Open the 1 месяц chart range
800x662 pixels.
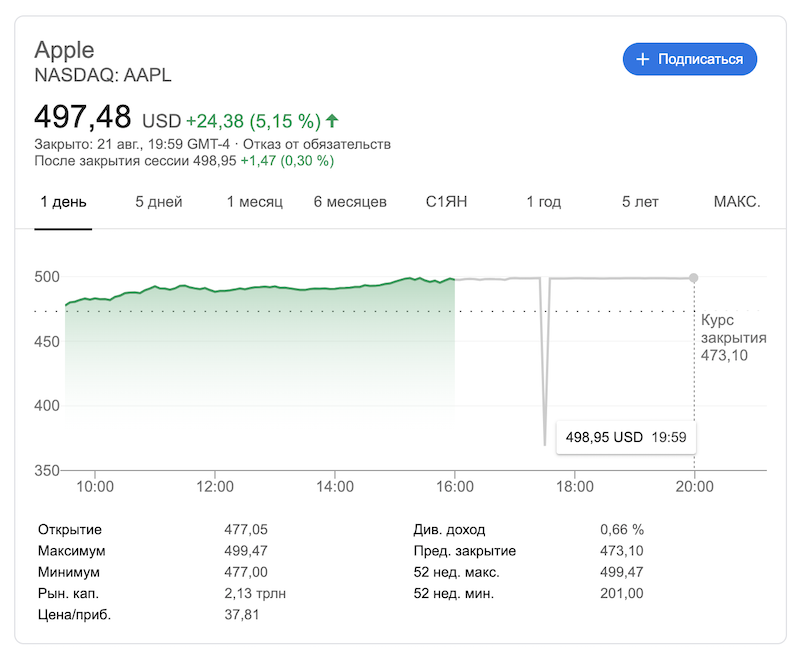[x=255, y=202]
